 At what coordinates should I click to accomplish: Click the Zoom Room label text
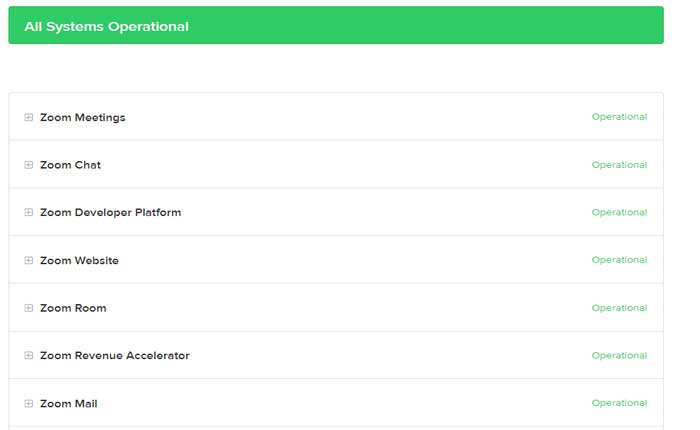[x=73, y=308]
